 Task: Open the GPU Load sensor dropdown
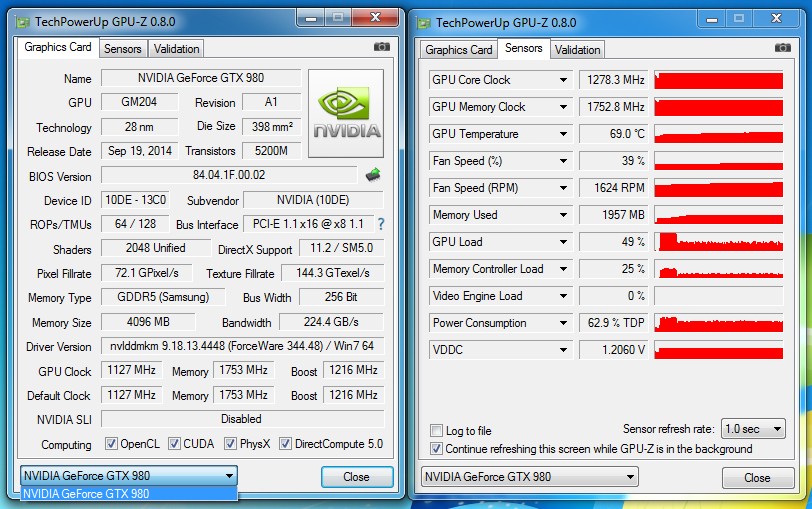click(563, 242)
